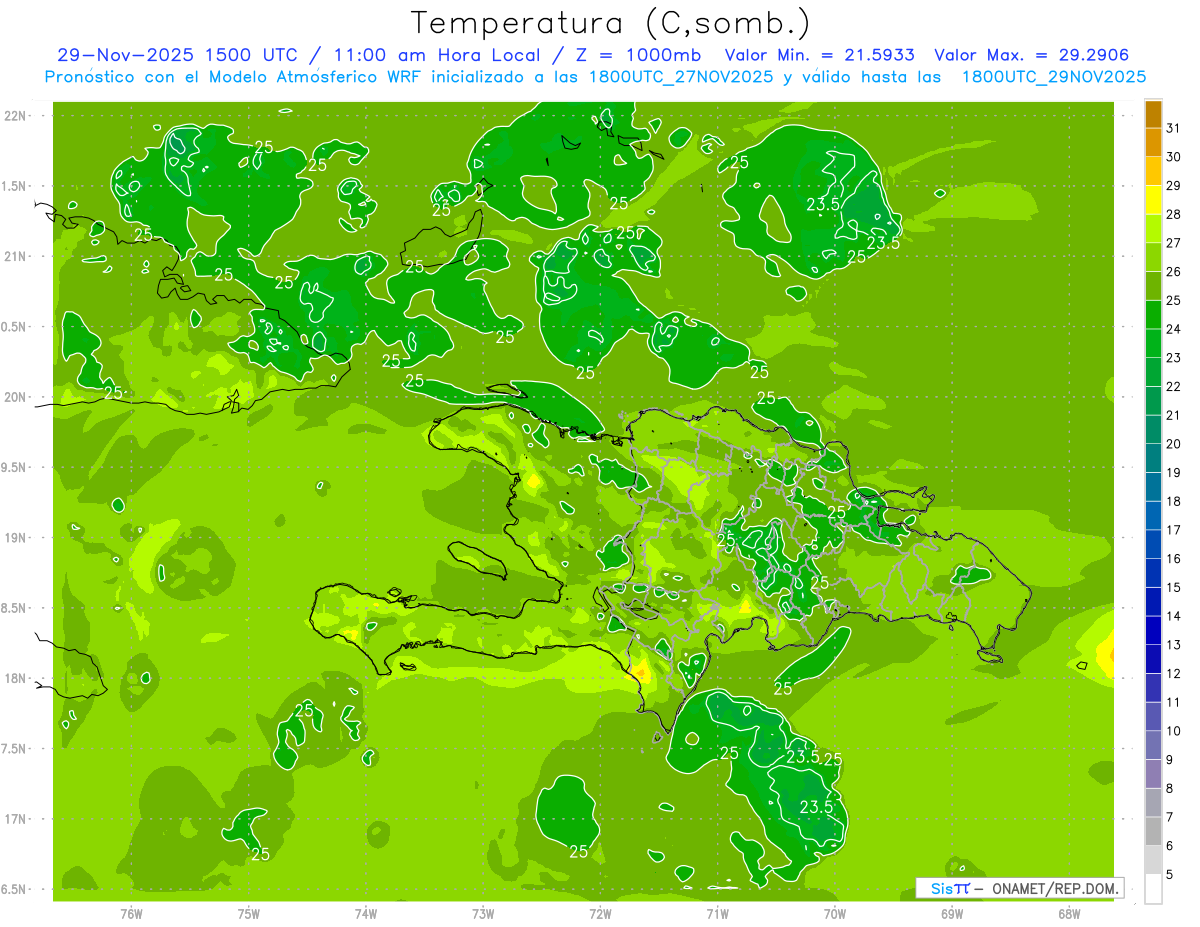Image resolution: width=1200 pixels, height=927 pixels.
Task: Click the '21N' latitude axis label
Action: coord(15,257)
